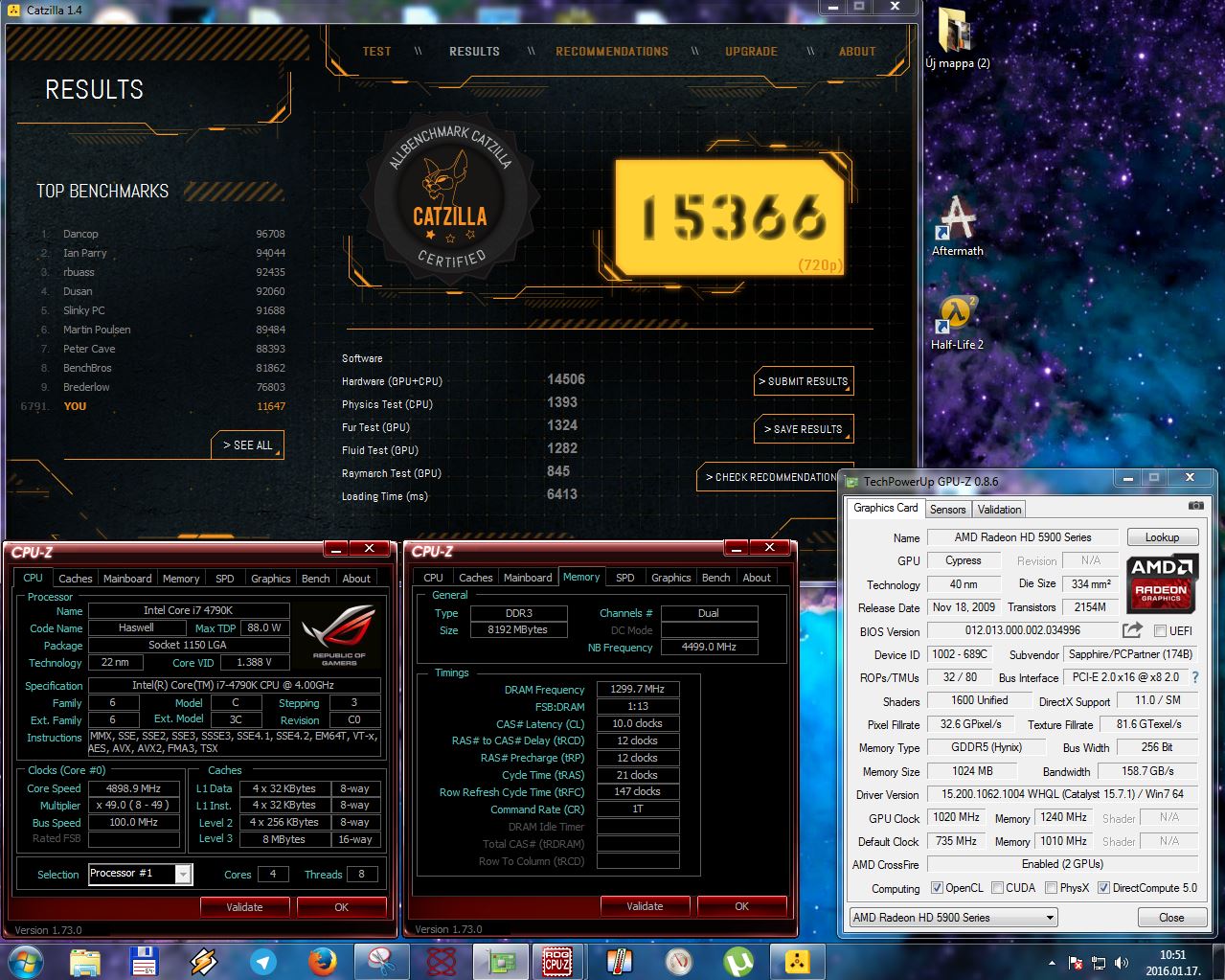The width and height of the screenshot is (1225, 980).
Task: Open Mainboard tab in left CPU-Z
Action: [x=127, y=579]
